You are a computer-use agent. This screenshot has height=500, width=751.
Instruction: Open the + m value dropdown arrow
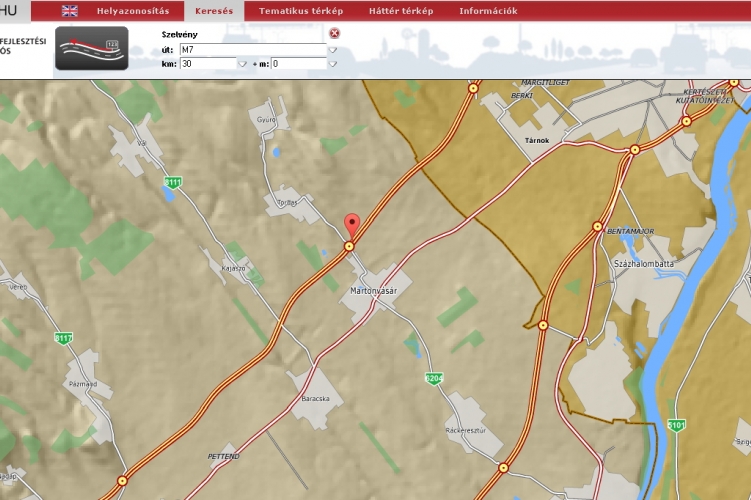click(x=333, y=64)
